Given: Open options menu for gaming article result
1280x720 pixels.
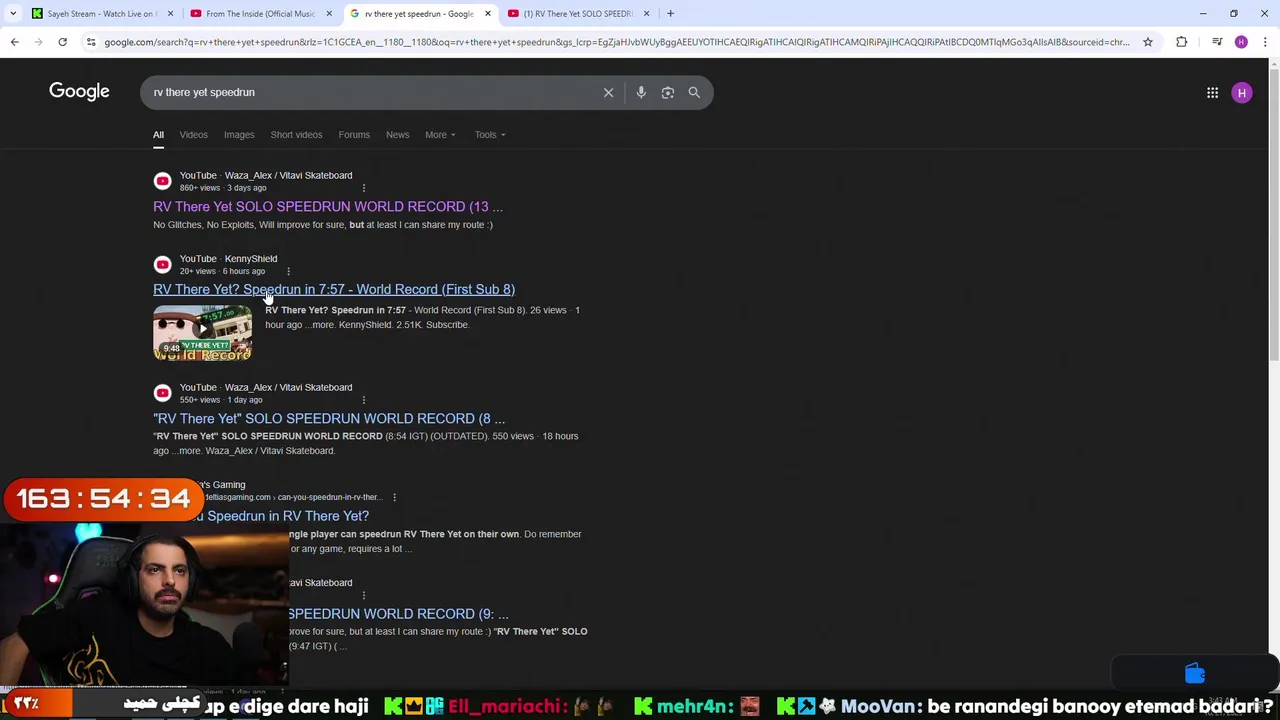Looking at the screenshot, I should tap(394, 497).
